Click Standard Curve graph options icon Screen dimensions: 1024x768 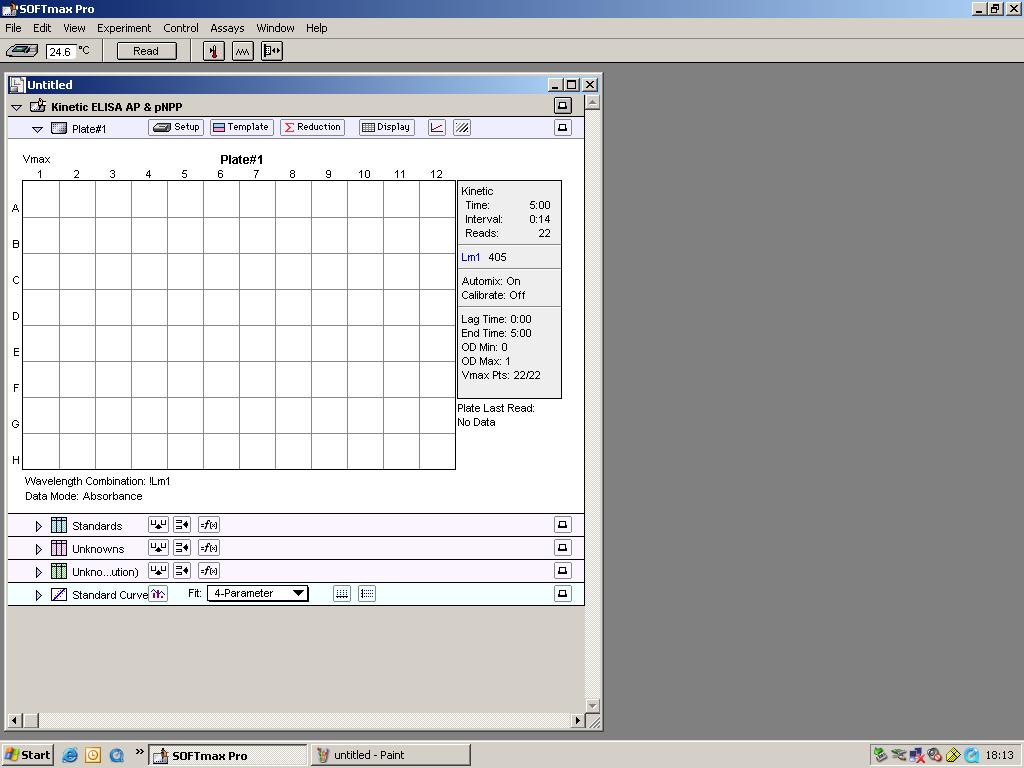(x=158, y=594)
